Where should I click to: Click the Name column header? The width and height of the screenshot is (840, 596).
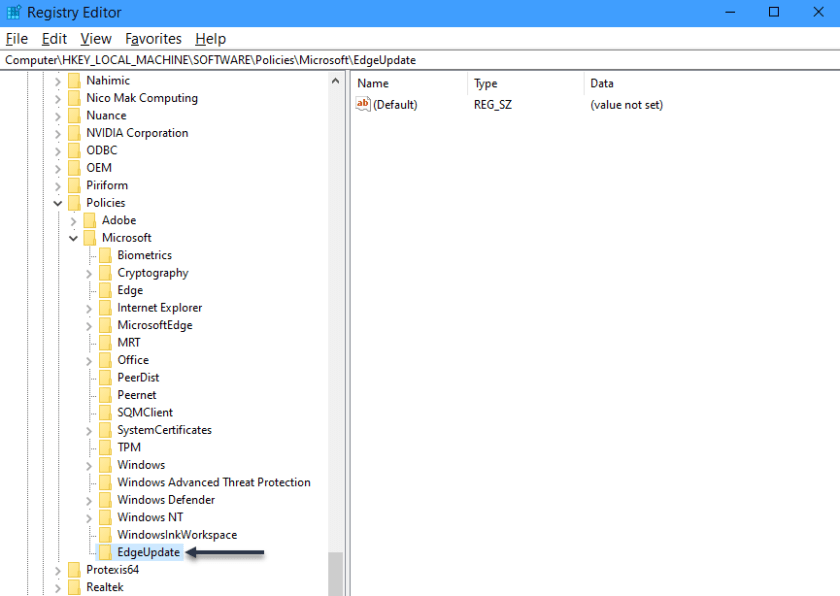[372, 83]
